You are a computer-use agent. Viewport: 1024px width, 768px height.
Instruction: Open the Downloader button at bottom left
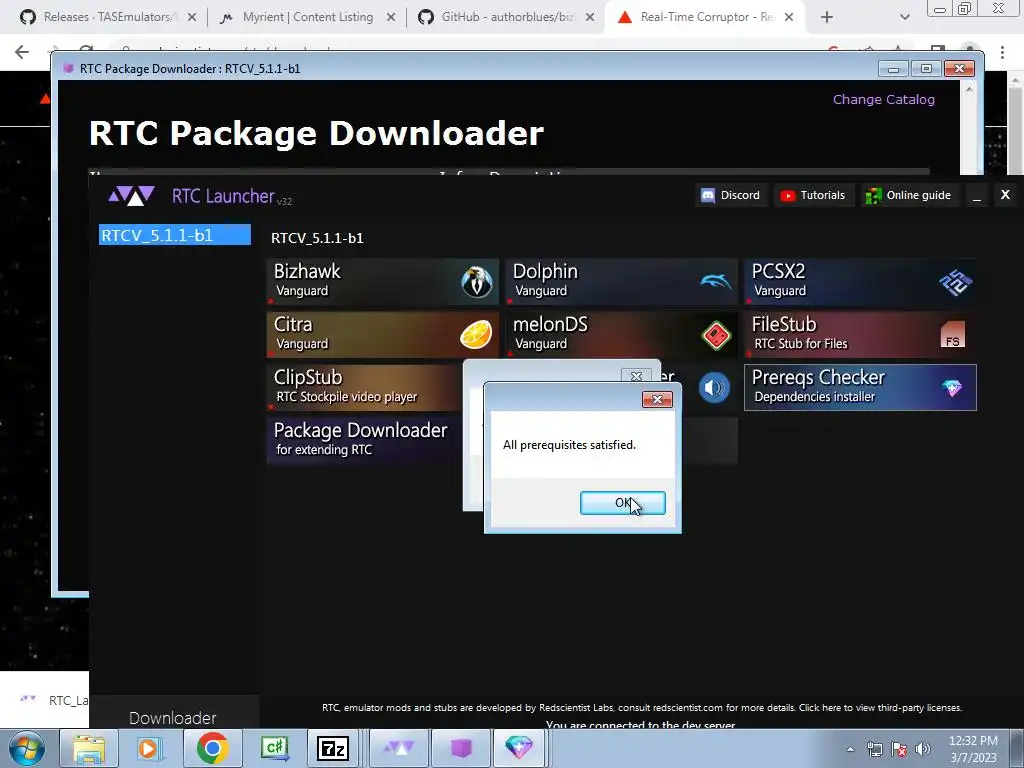point(173,718)
